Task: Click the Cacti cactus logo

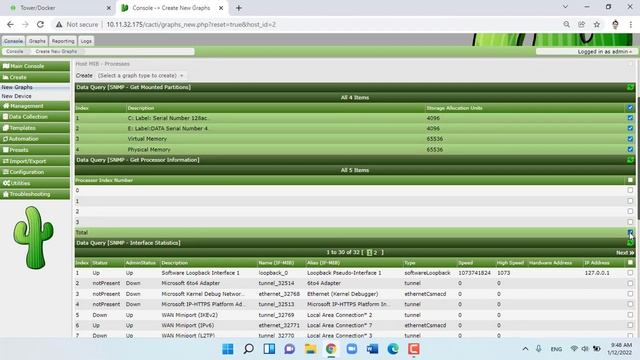Action: (x=33, y=237)
